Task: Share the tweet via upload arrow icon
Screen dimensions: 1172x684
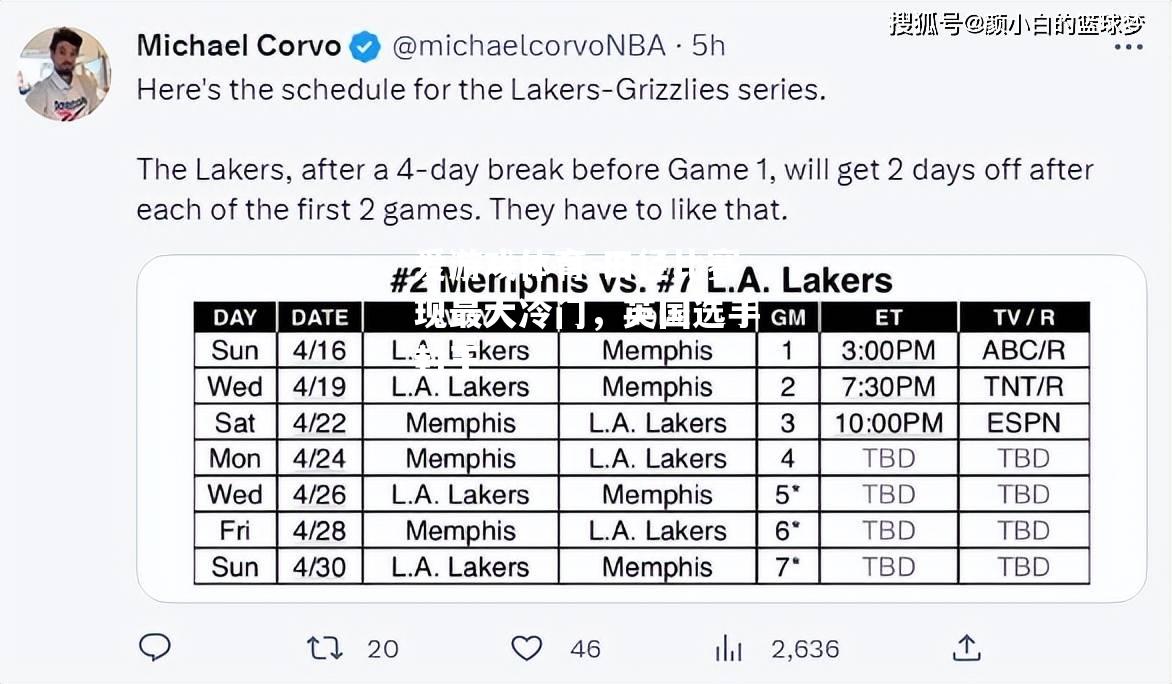Action: (966, 647)
